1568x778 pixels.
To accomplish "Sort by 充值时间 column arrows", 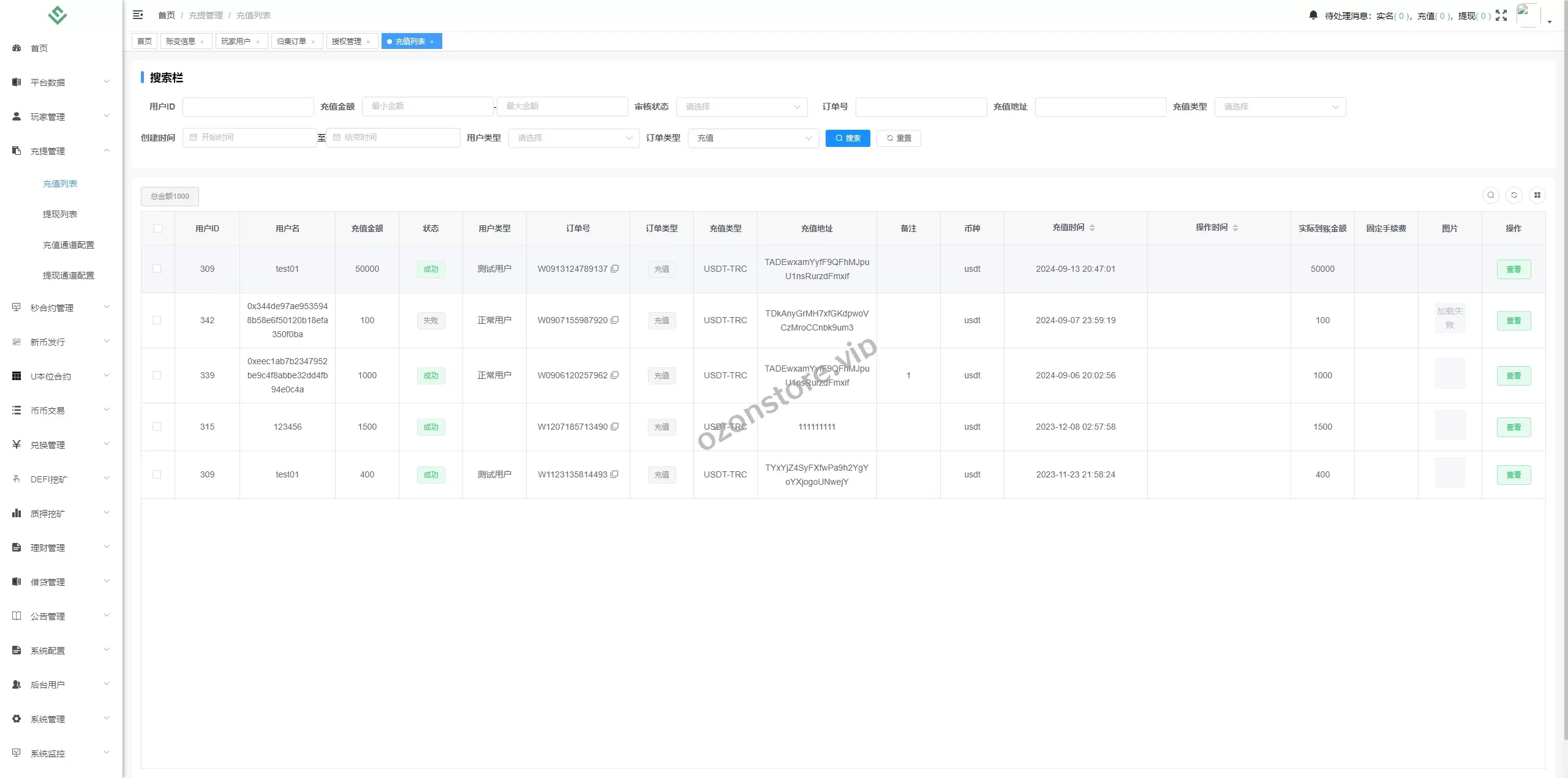I will click(1092, 228).
